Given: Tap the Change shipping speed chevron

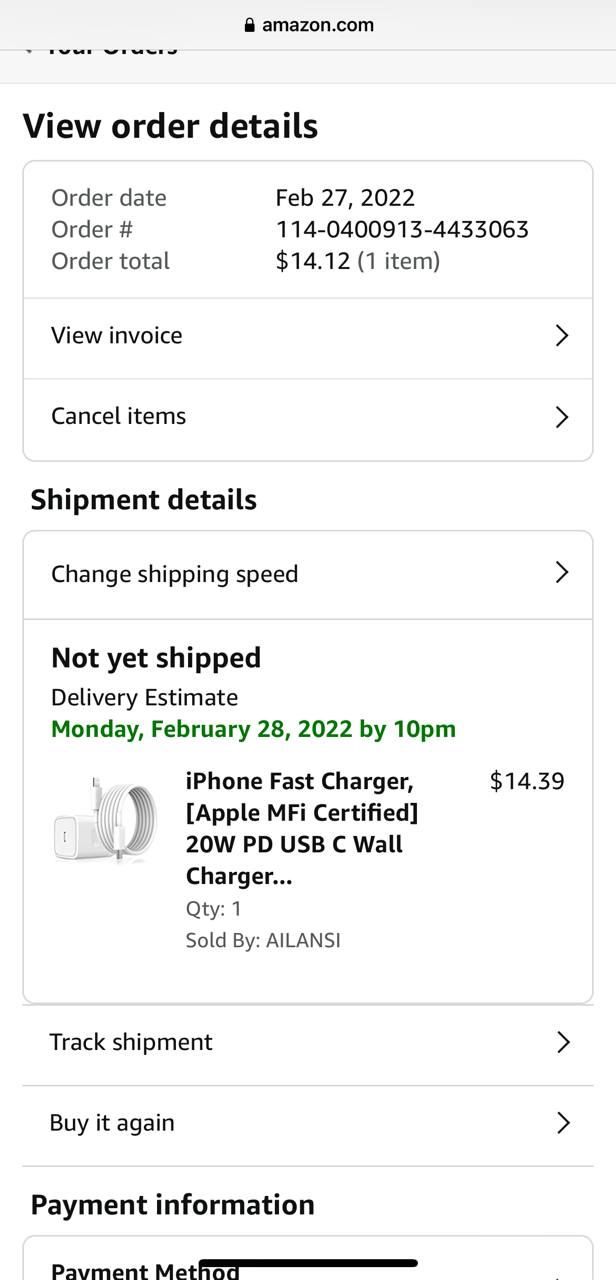Looking at the screenshot, I should 562,573.
